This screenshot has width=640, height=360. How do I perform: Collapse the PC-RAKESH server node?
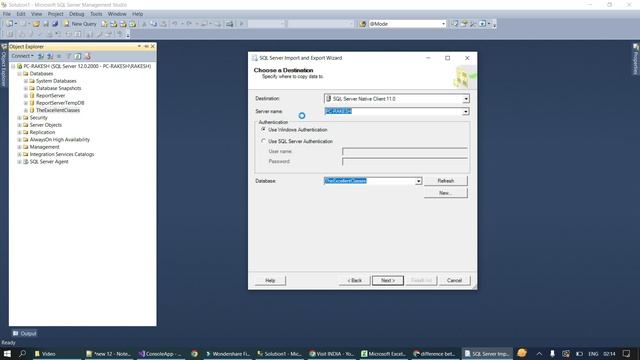coord(13,66)
